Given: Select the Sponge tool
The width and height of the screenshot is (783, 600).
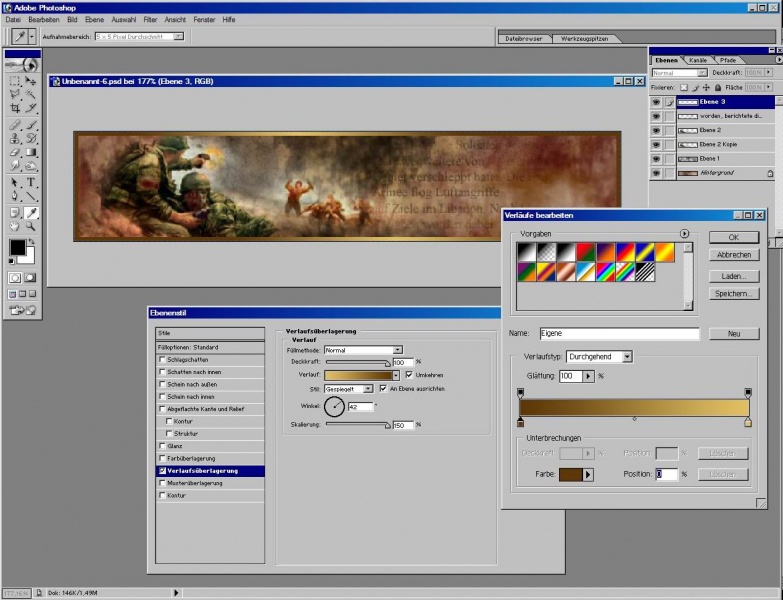Looking at the screenshot, I should click(x=31, y=166).
